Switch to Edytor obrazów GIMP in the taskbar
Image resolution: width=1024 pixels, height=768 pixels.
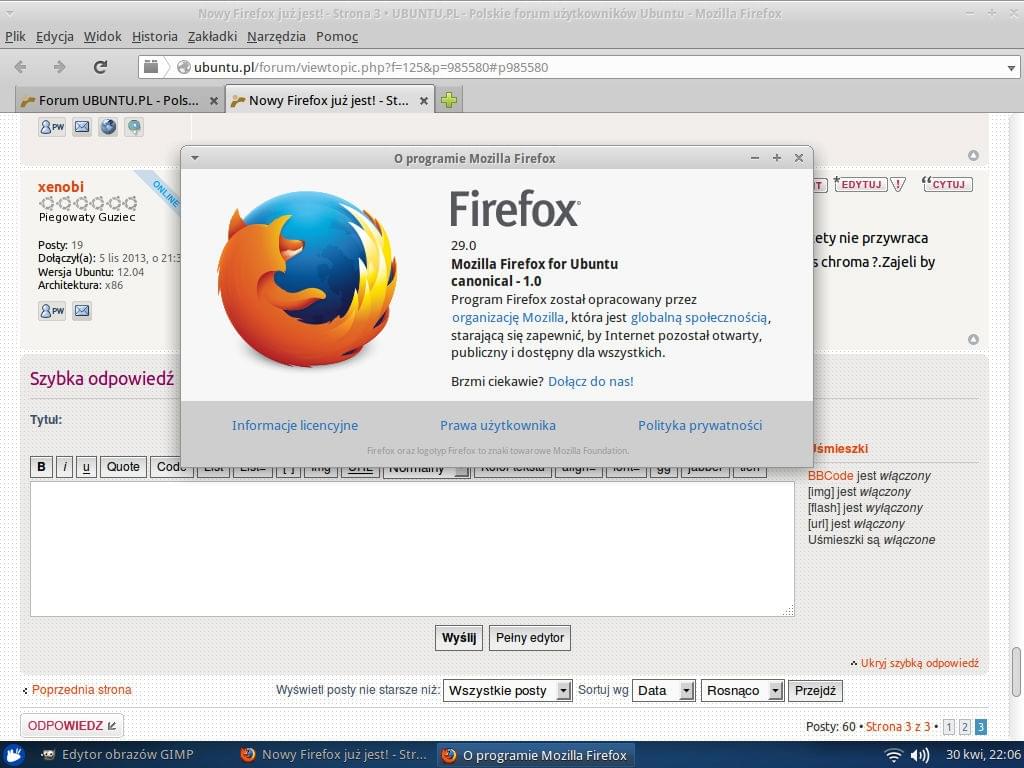(x=118, y=755)
